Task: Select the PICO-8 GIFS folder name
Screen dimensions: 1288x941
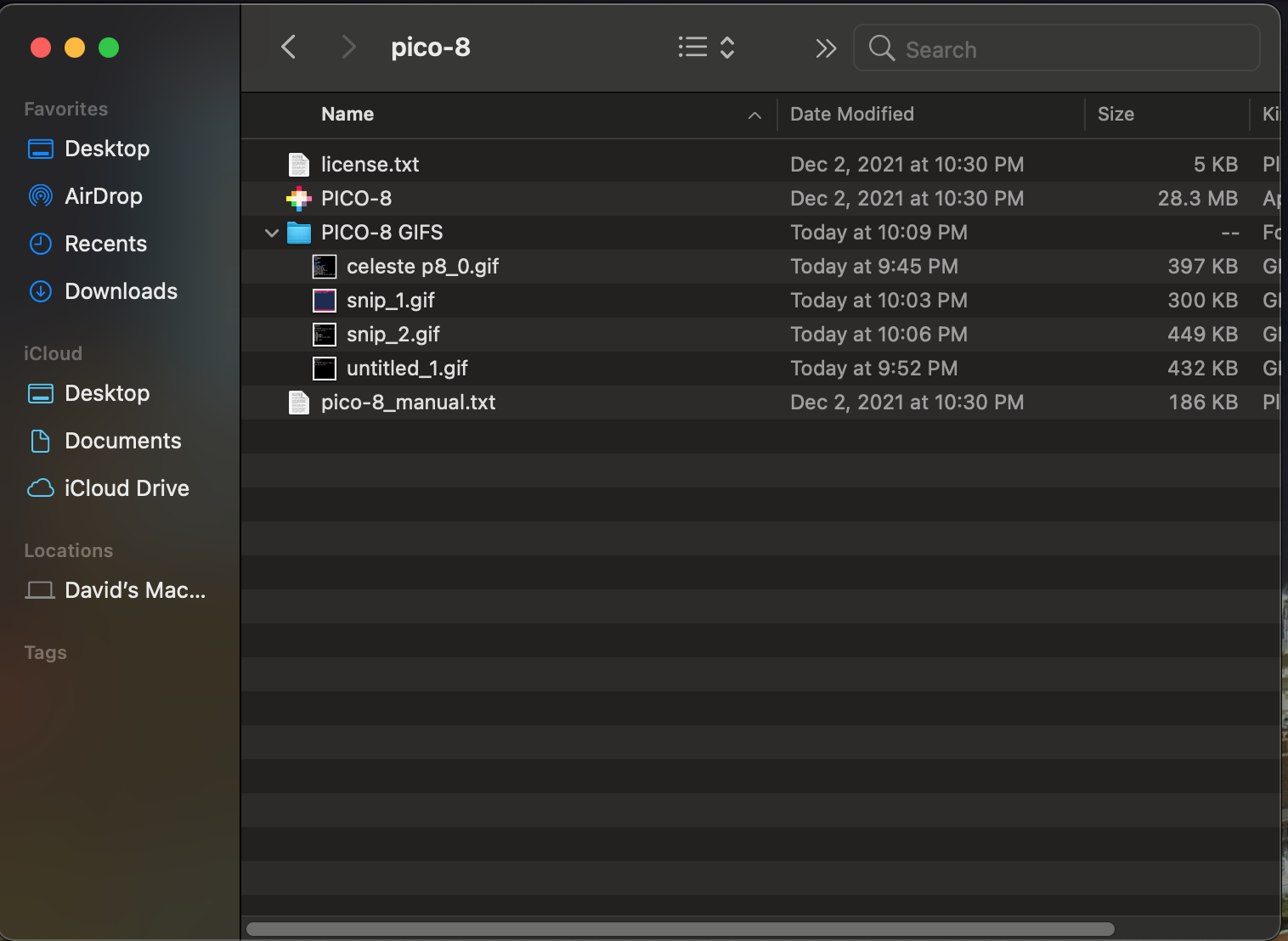Action: pyautogui.click(x=381, y=233)
